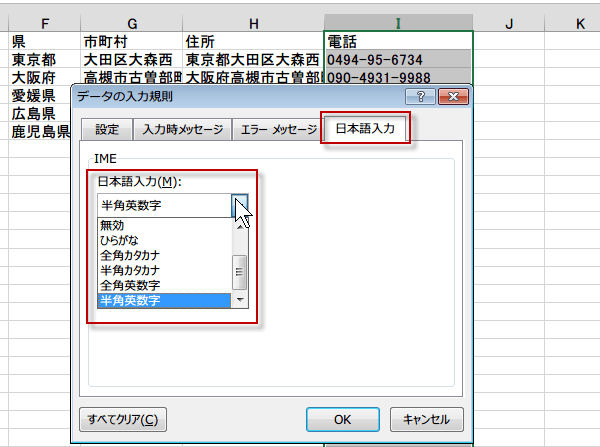Click the すべてクリア button
This screenshot has height=447, width=600.
(x=123, y=419)
